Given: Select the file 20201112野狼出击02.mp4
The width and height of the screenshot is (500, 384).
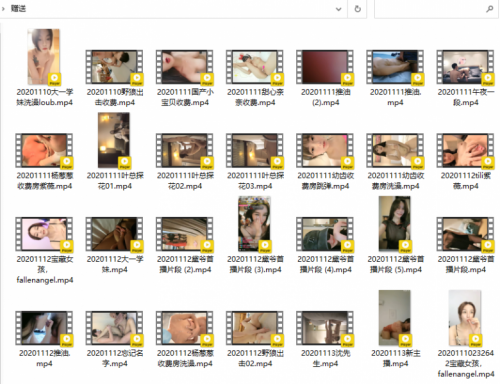Looking at the screenshot, I should point(255,339).
